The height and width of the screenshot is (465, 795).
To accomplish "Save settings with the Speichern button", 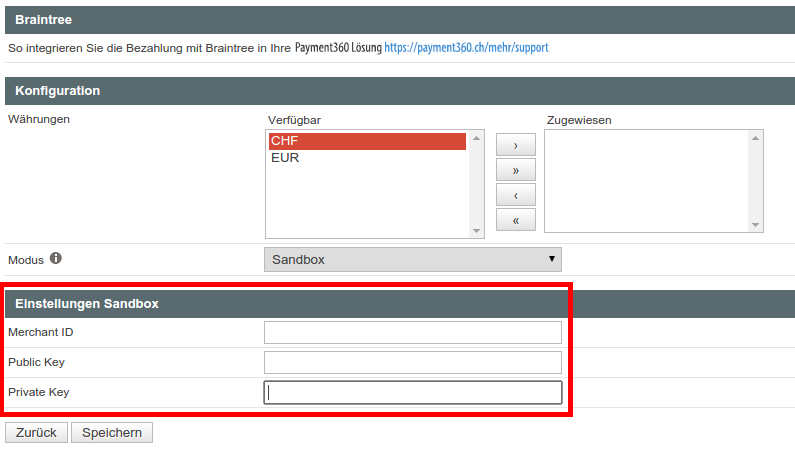I will point(112,433).
